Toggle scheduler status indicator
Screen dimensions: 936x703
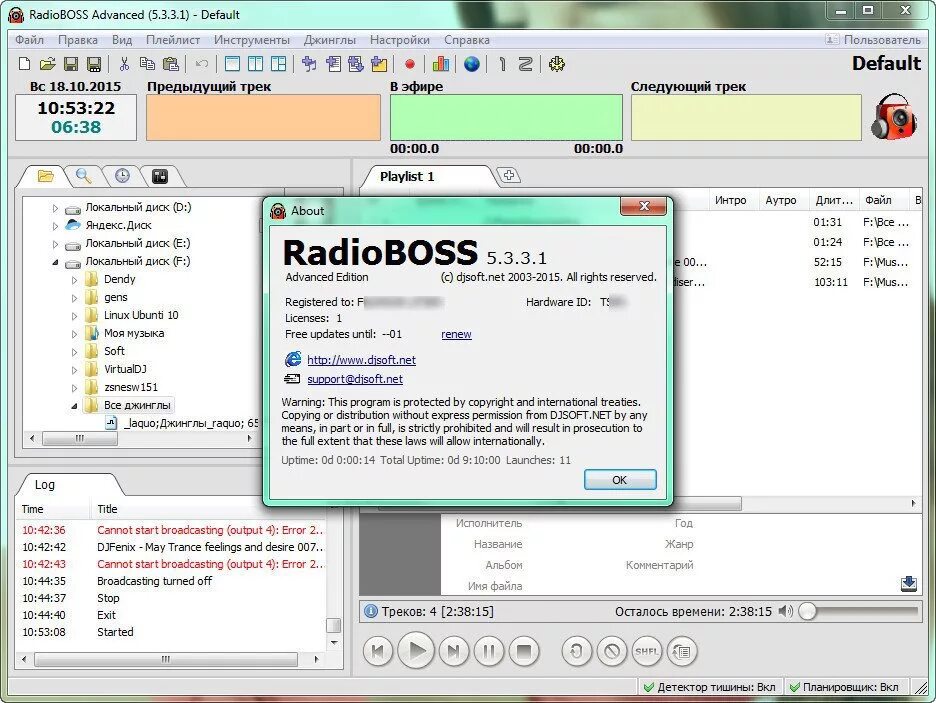coord(844,687)
